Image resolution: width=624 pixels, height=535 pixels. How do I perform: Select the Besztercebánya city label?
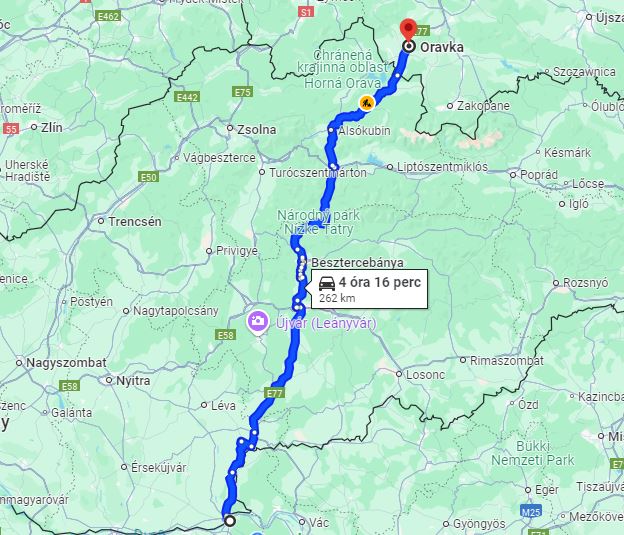point(357,262)
